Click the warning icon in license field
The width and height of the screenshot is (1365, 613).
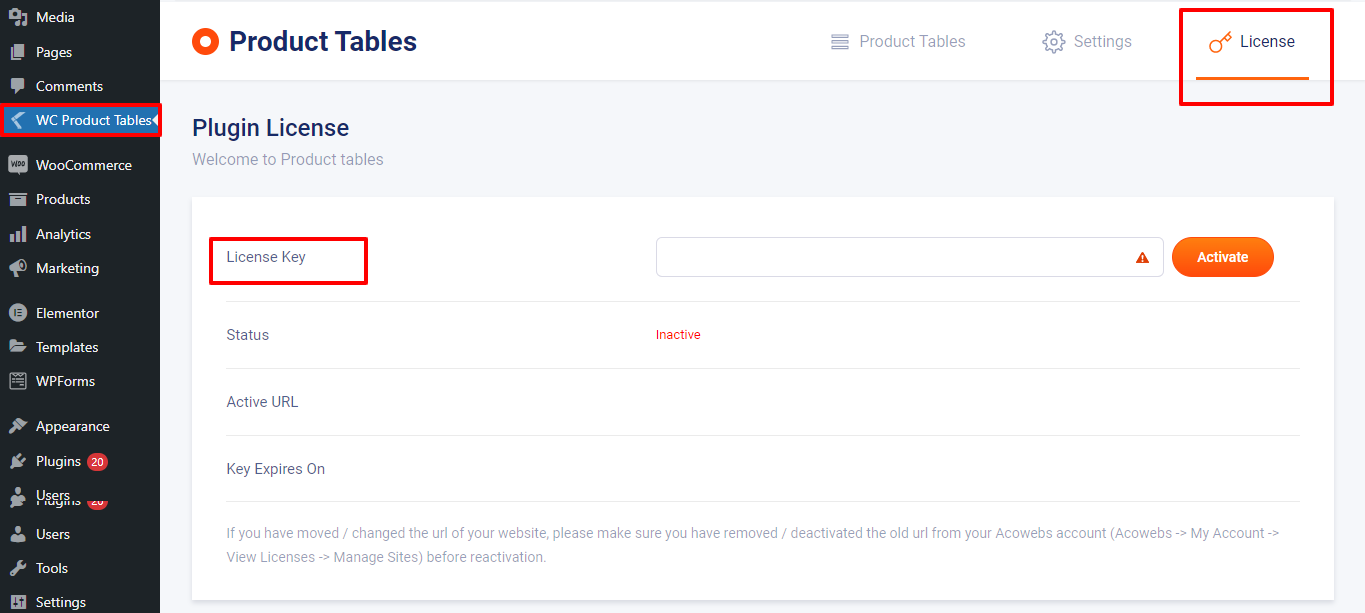pos(1142,257)
